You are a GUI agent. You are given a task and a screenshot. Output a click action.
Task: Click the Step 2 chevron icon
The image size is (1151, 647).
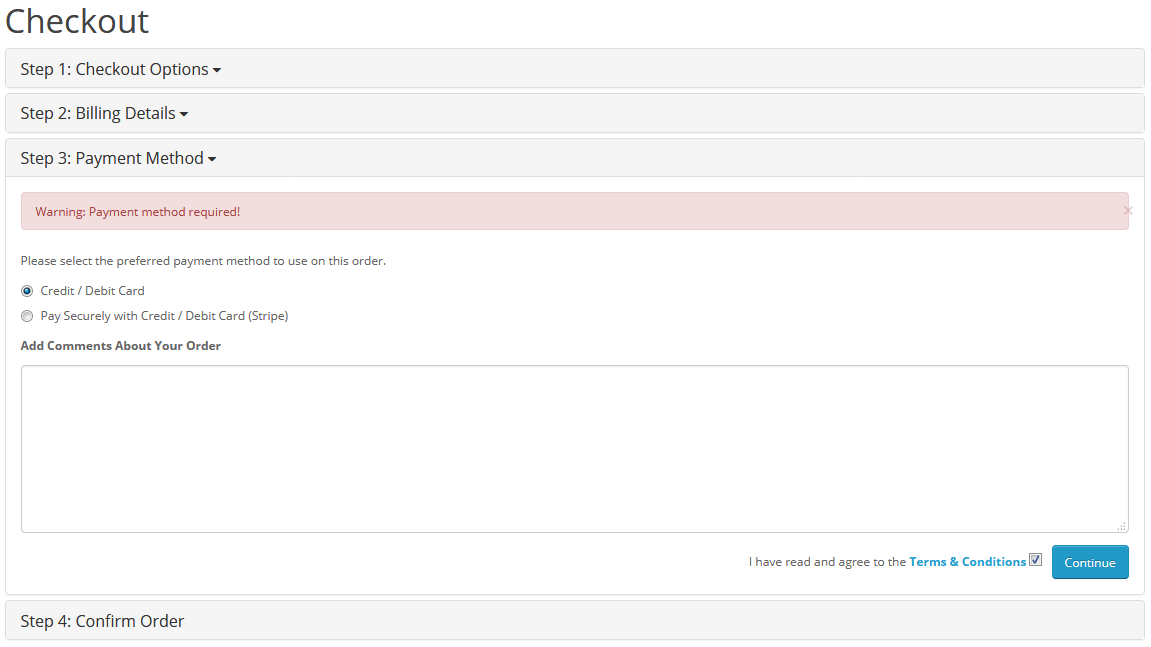click(x=185, y=114)
